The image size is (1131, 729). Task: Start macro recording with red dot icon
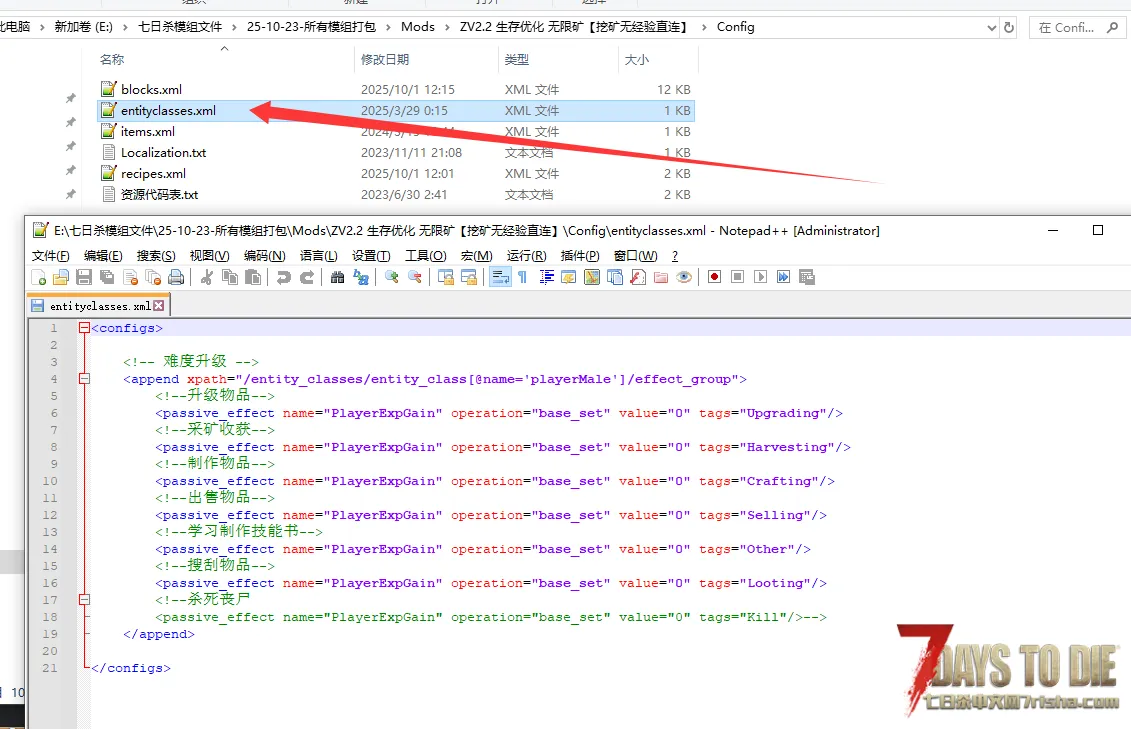click(x=714, y=277)
